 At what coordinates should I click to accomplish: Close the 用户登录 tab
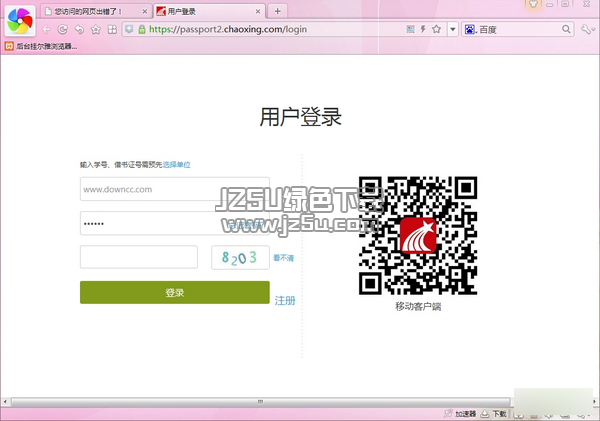coord(258,11)
